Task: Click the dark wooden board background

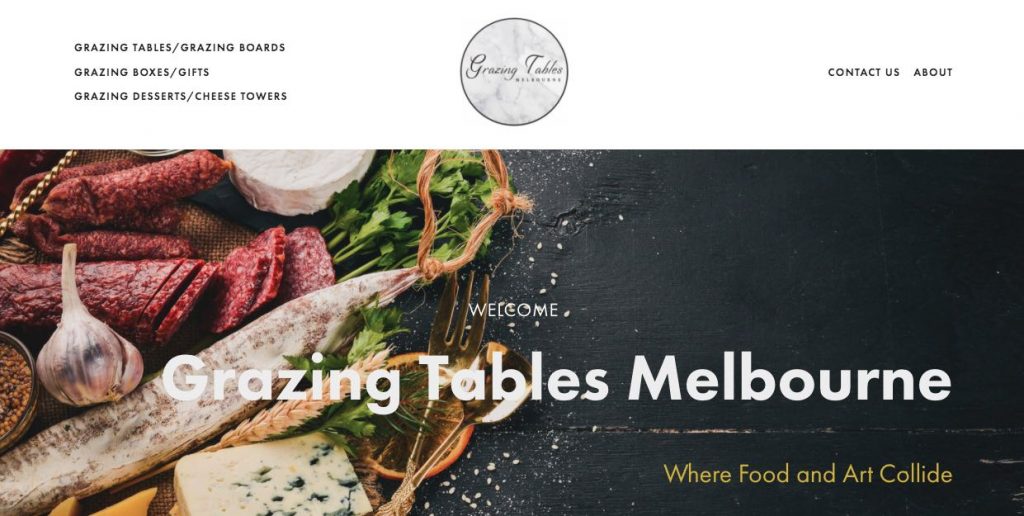Action: [784, 261]
